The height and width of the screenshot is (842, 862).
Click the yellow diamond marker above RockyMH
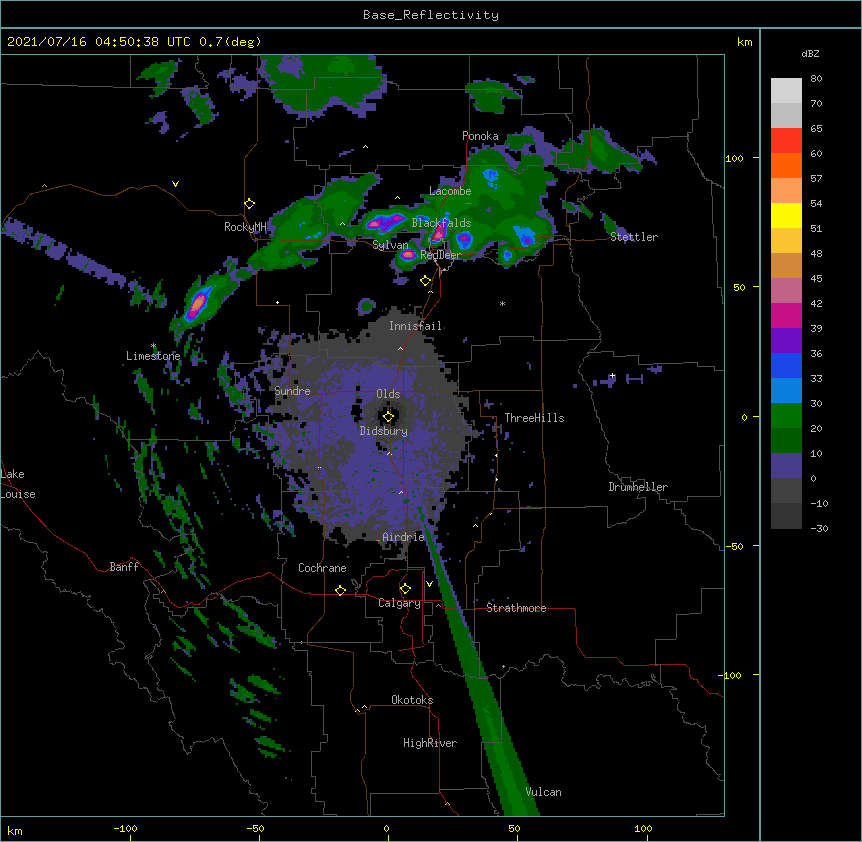click(x=250, y=204)
